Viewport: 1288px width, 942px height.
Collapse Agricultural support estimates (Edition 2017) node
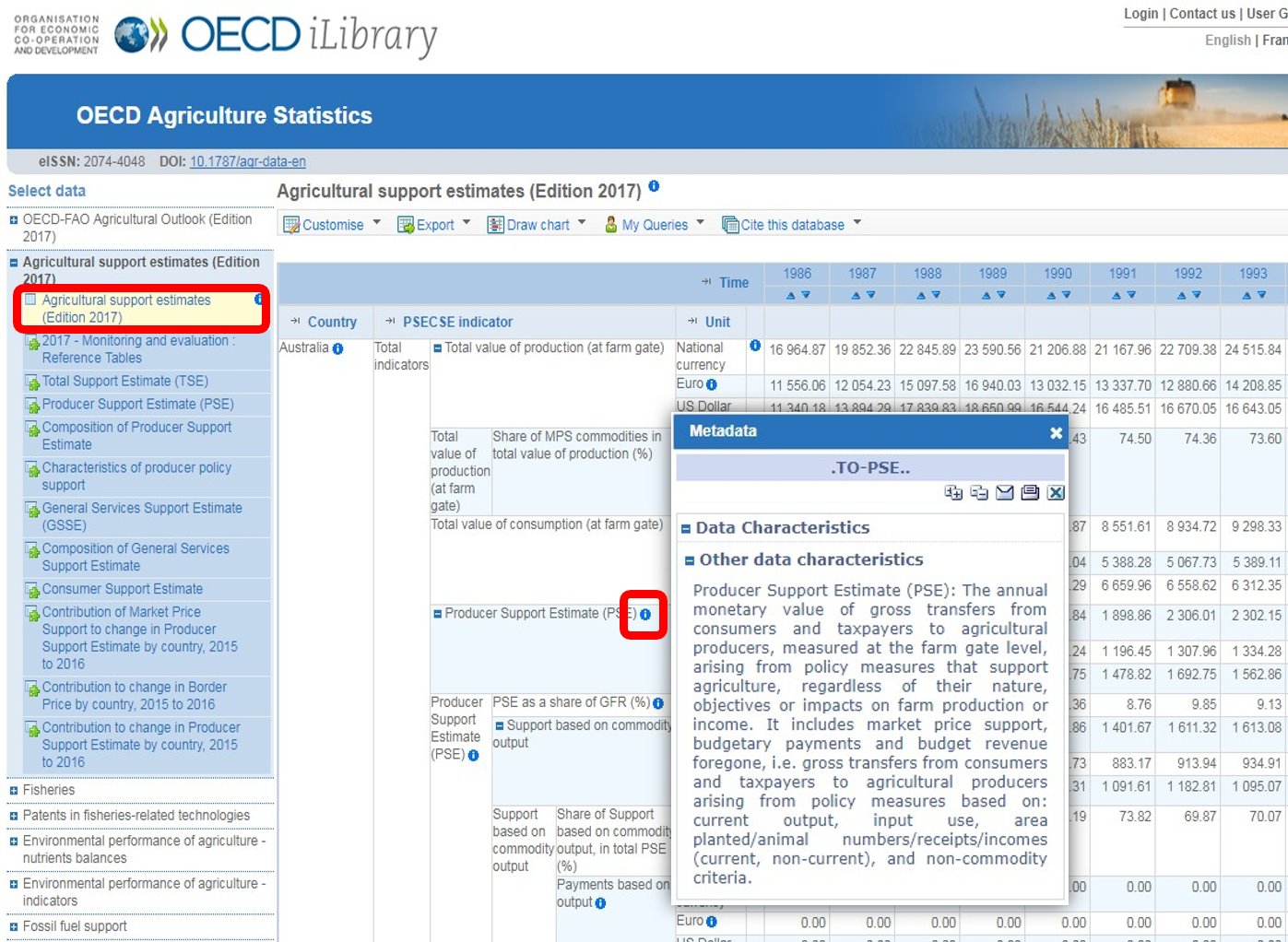coord(14,263)
